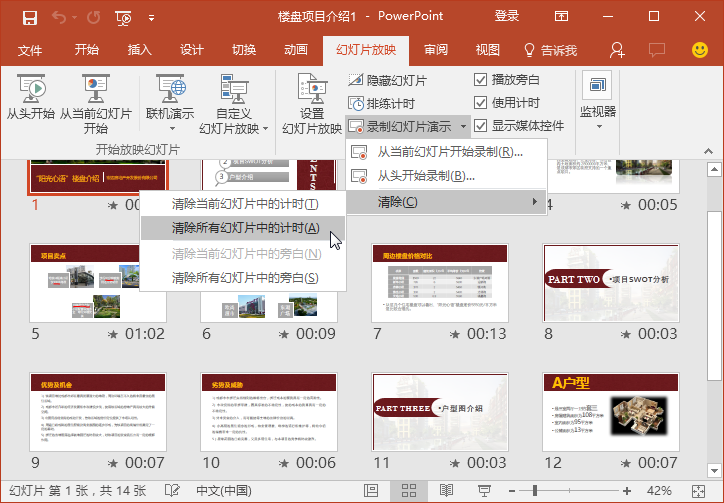Toggle 播放旁白 checkbox
The width and height of the screenshot is (724, 503).
coord(481,79)
